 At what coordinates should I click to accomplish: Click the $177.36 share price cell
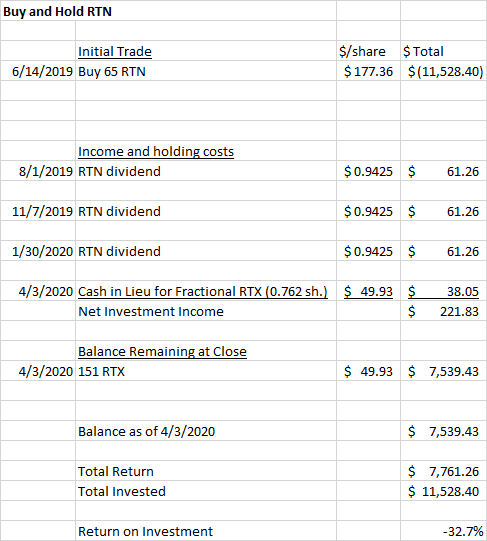[x=368, y=71]
